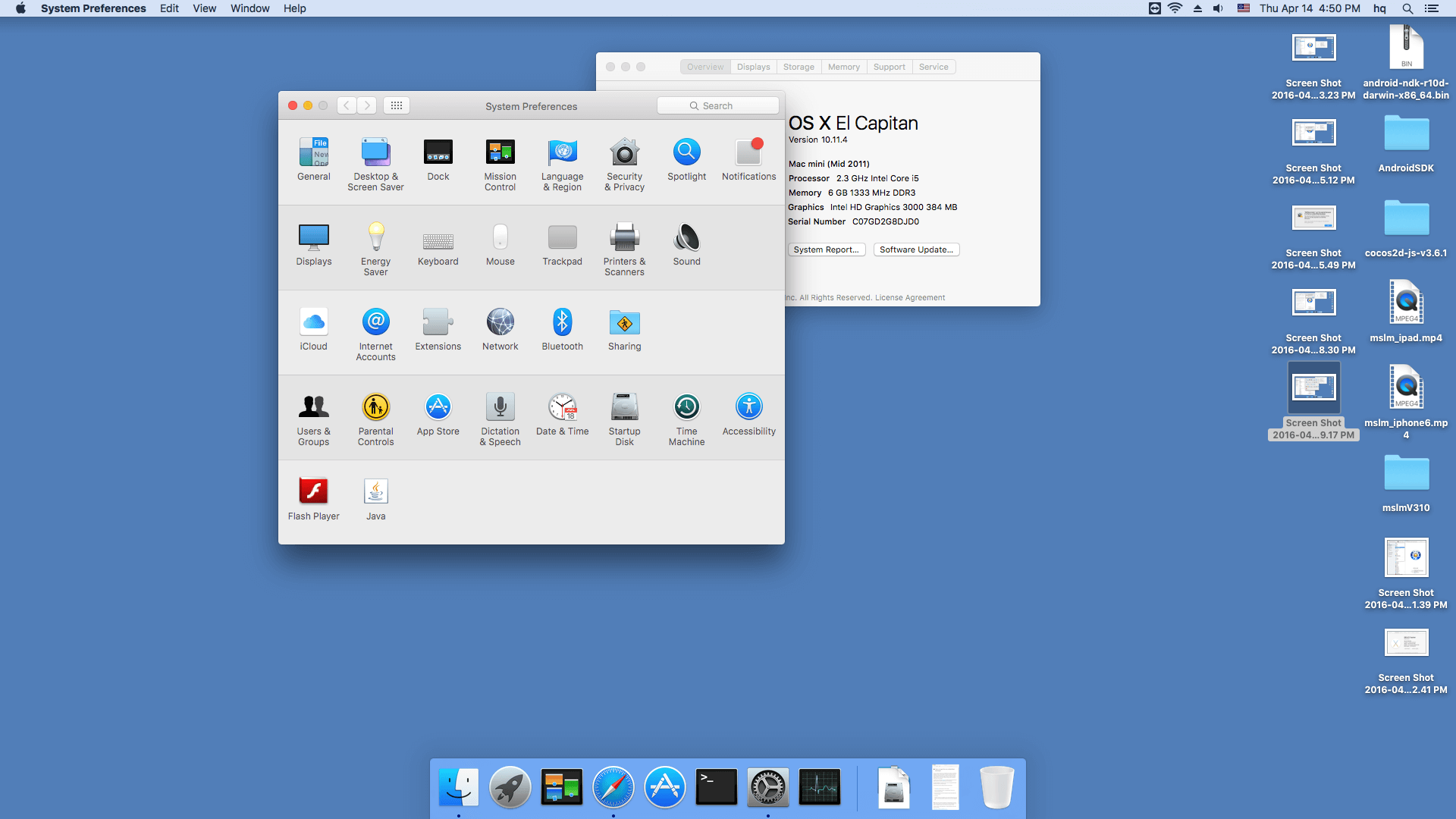Open the Window menu in menu bar
This screenshot has height=819, width=1456.
(250, 9)
